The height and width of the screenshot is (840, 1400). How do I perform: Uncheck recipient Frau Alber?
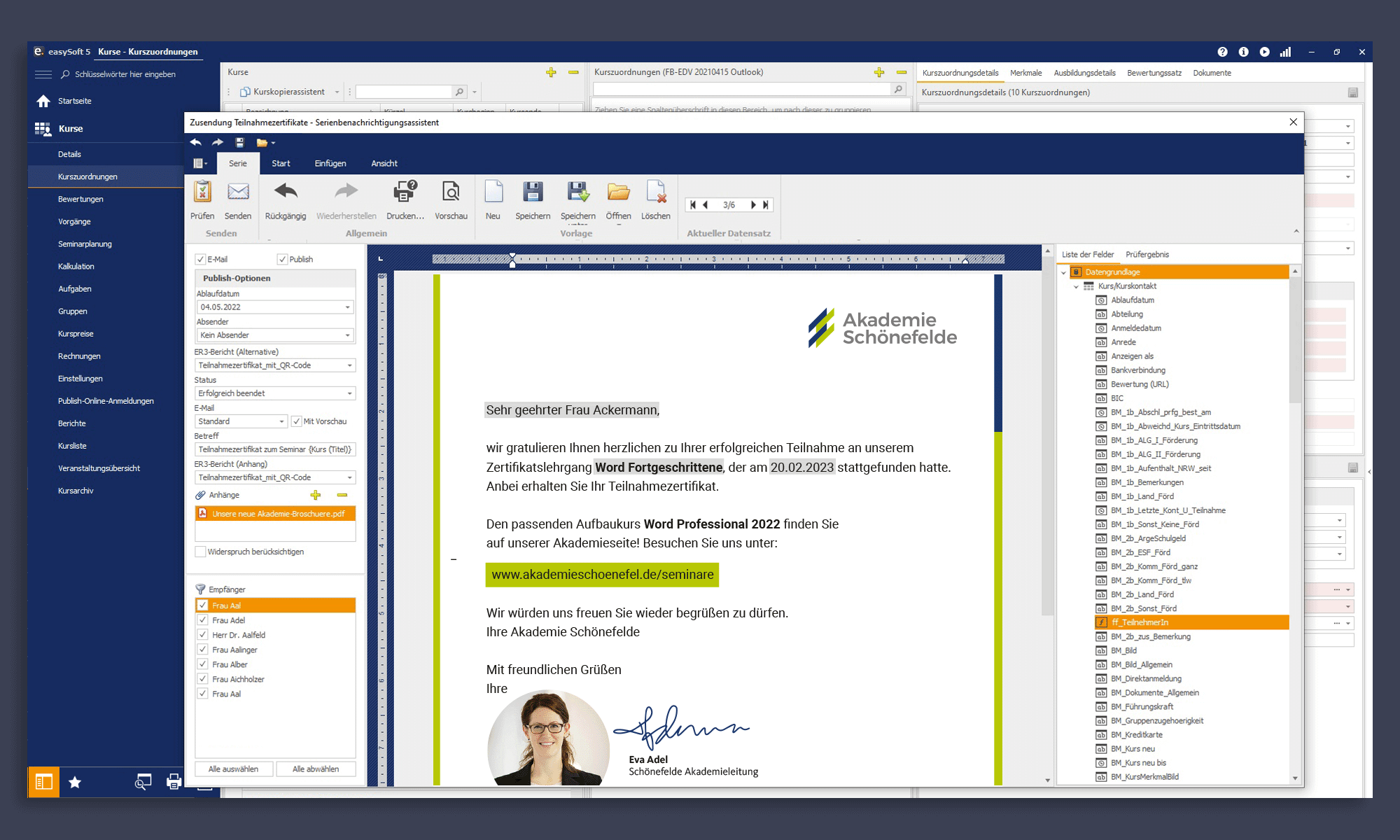(x=203, y=664)
